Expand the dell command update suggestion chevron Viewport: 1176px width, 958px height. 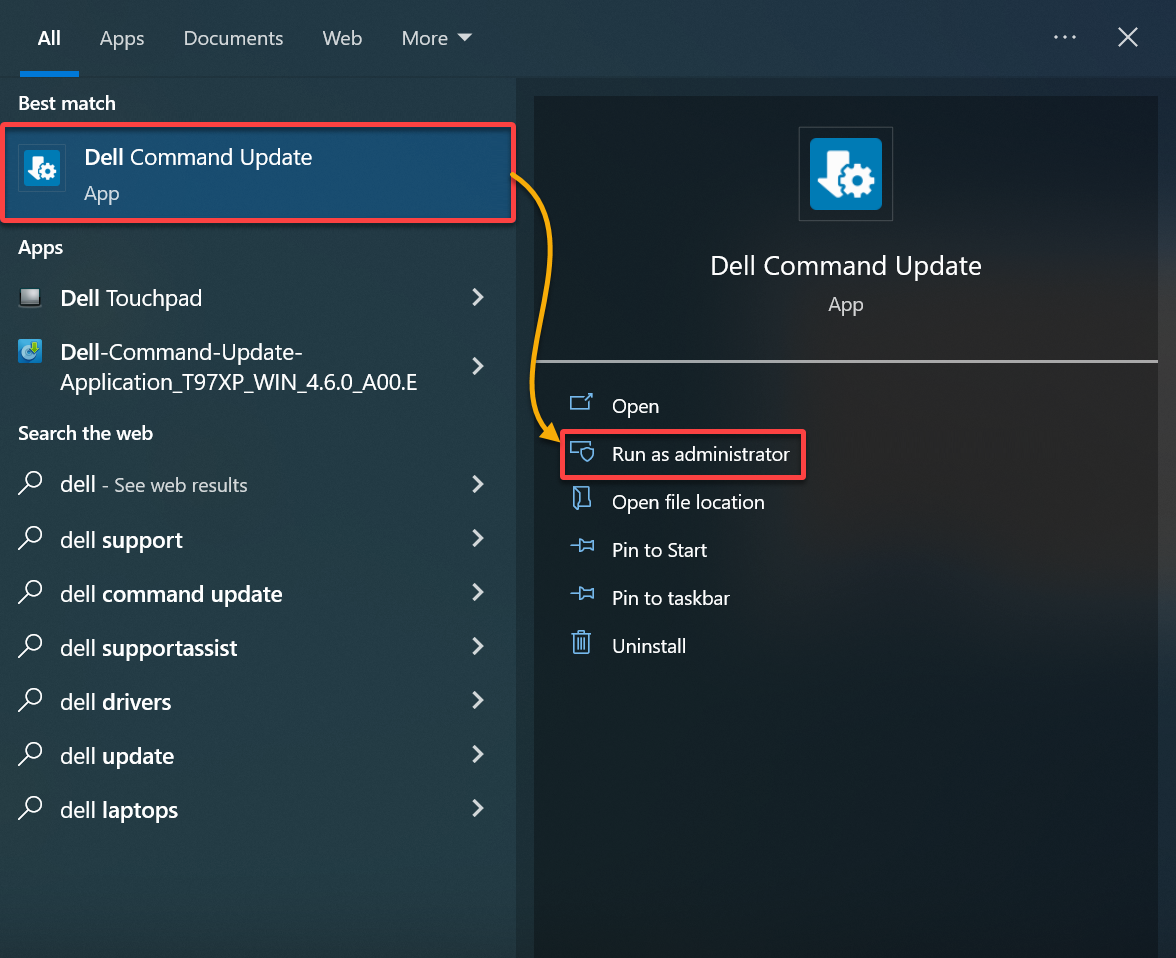pos(478,592)
